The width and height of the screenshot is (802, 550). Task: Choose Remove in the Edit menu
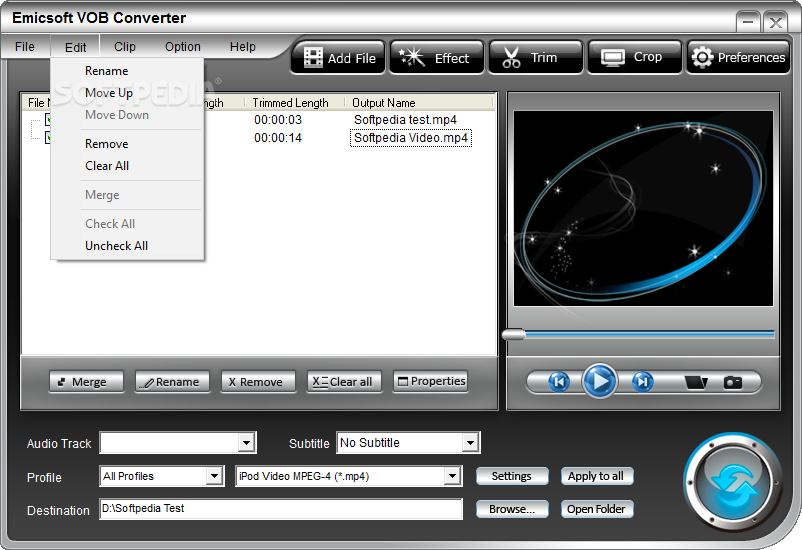[127, 144]
